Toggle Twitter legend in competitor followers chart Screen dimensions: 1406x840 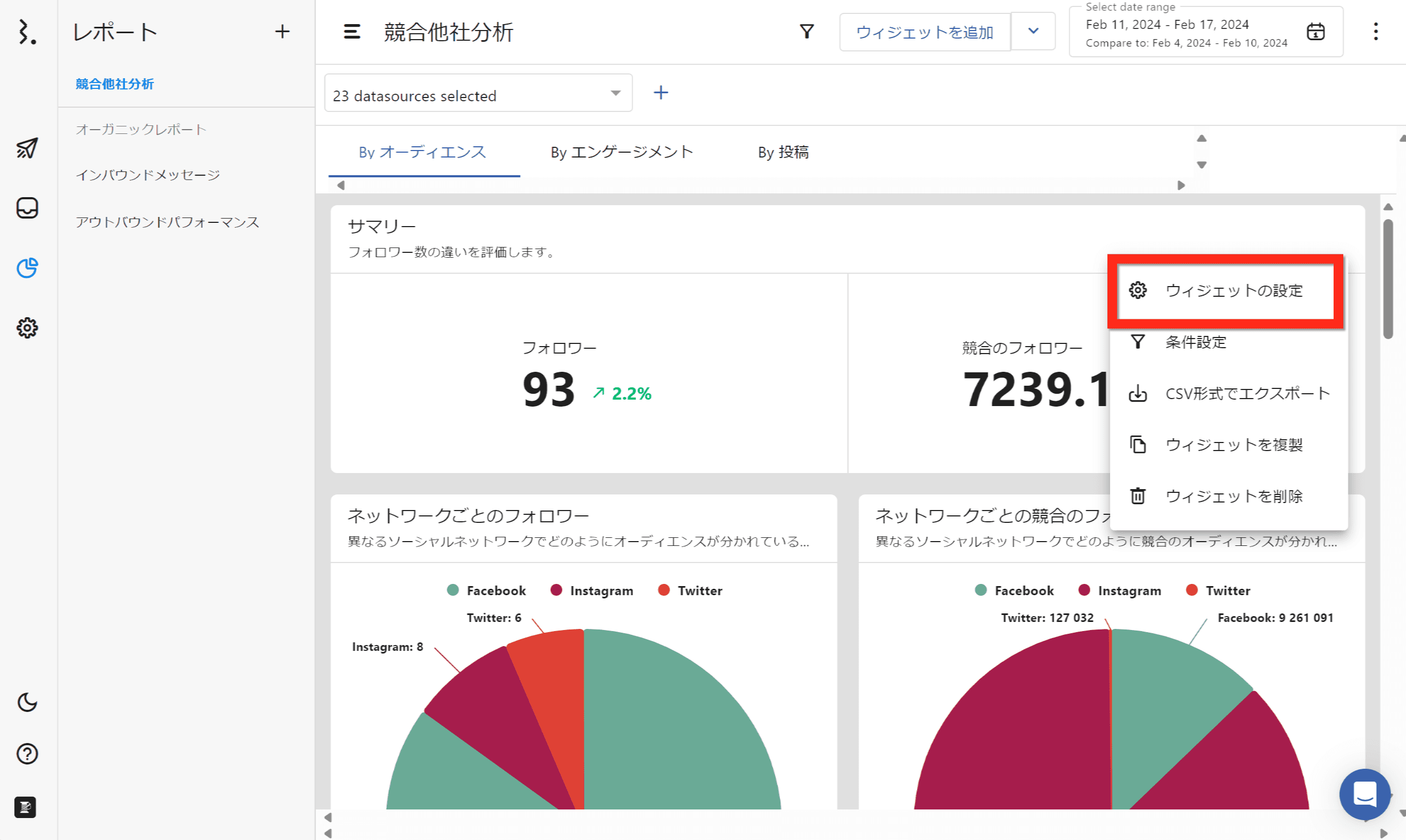1217,590
